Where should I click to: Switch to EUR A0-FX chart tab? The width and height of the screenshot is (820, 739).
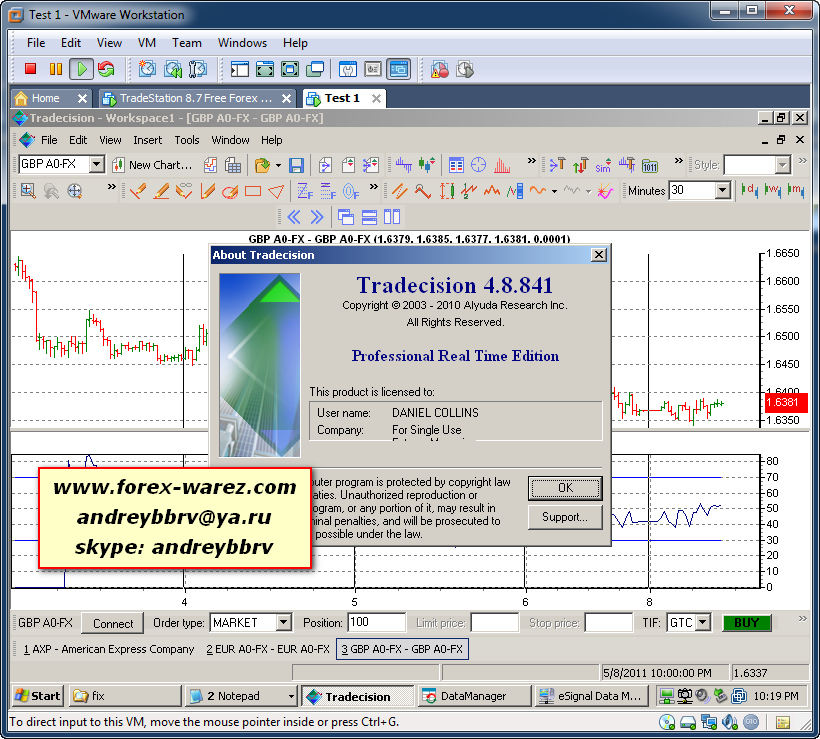(x=268, y=649)
